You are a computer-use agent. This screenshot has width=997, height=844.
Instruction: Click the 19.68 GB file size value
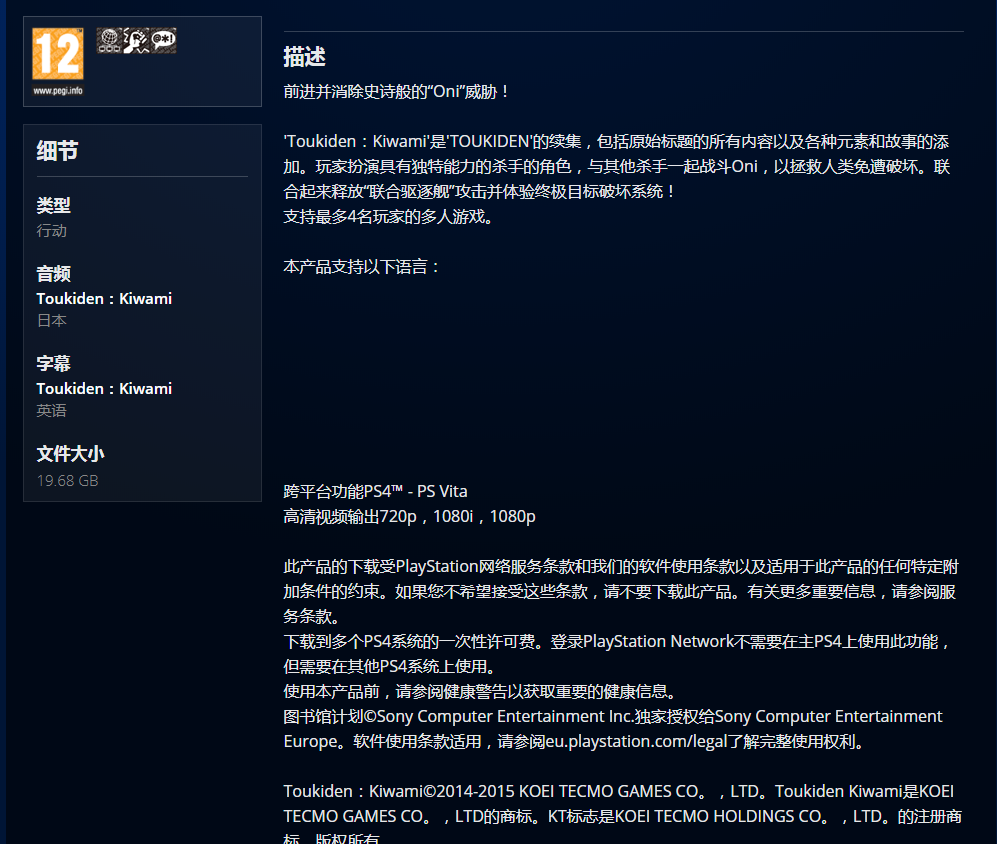67,480
